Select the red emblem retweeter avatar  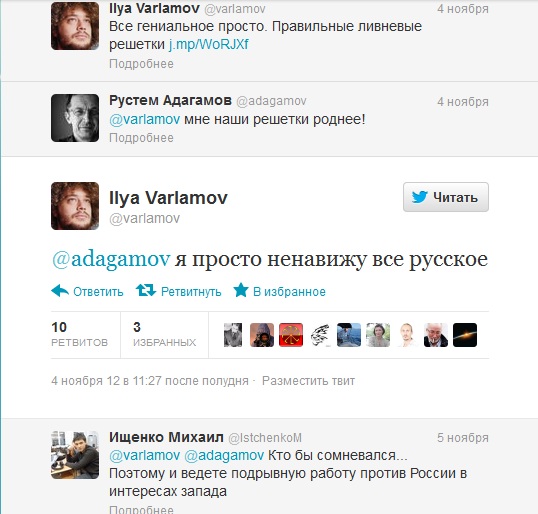coord(291,335)
